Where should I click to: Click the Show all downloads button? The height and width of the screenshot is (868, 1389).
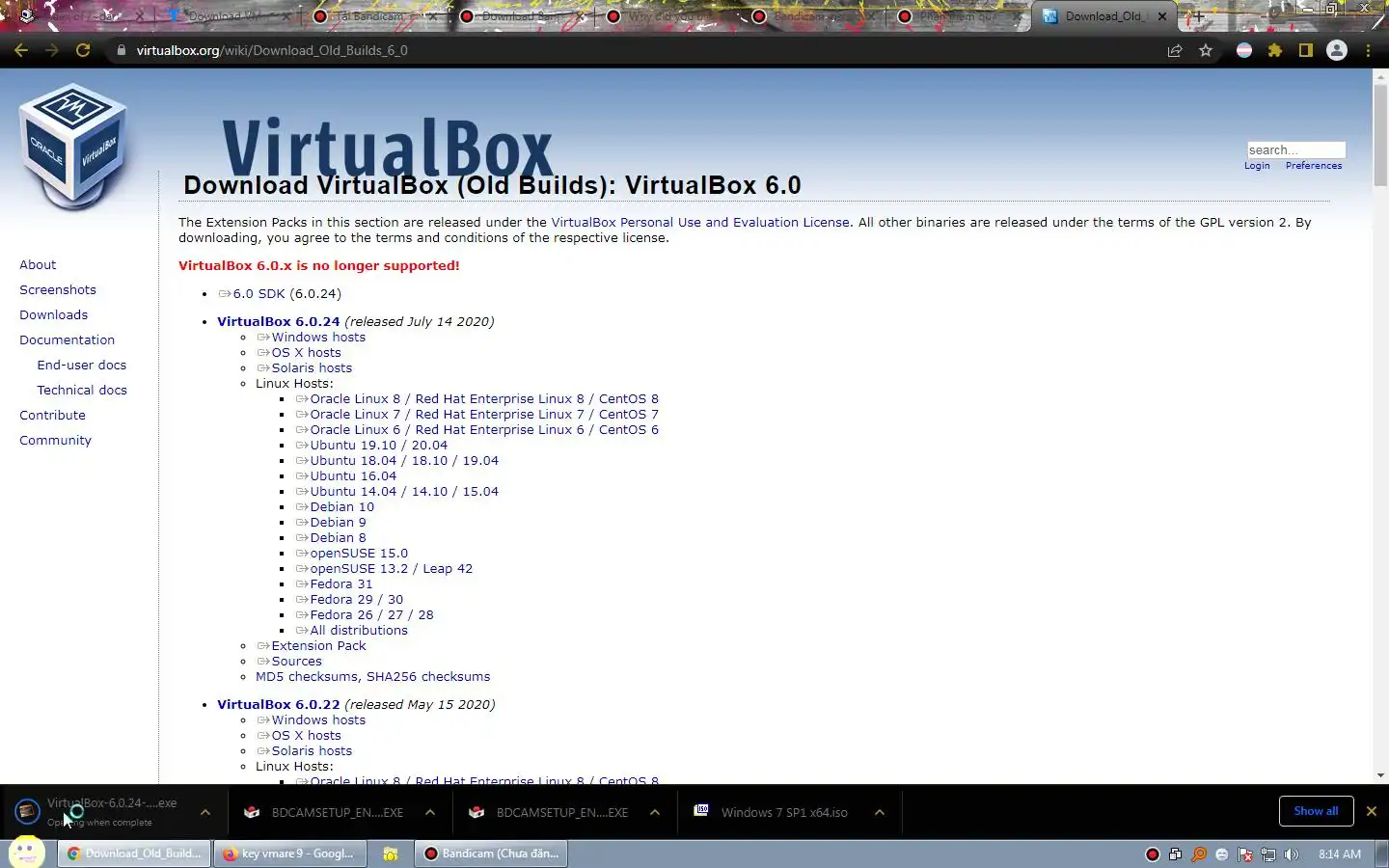(x=1316, y=811)
